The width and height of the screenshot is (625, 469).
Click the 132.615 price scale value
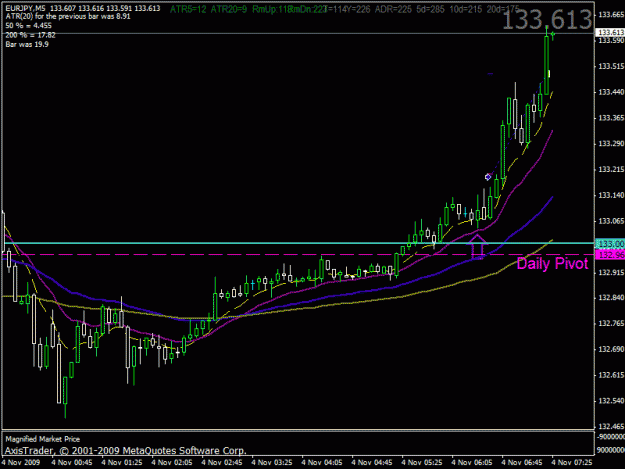pyautogui.click(x=611, y=375)
